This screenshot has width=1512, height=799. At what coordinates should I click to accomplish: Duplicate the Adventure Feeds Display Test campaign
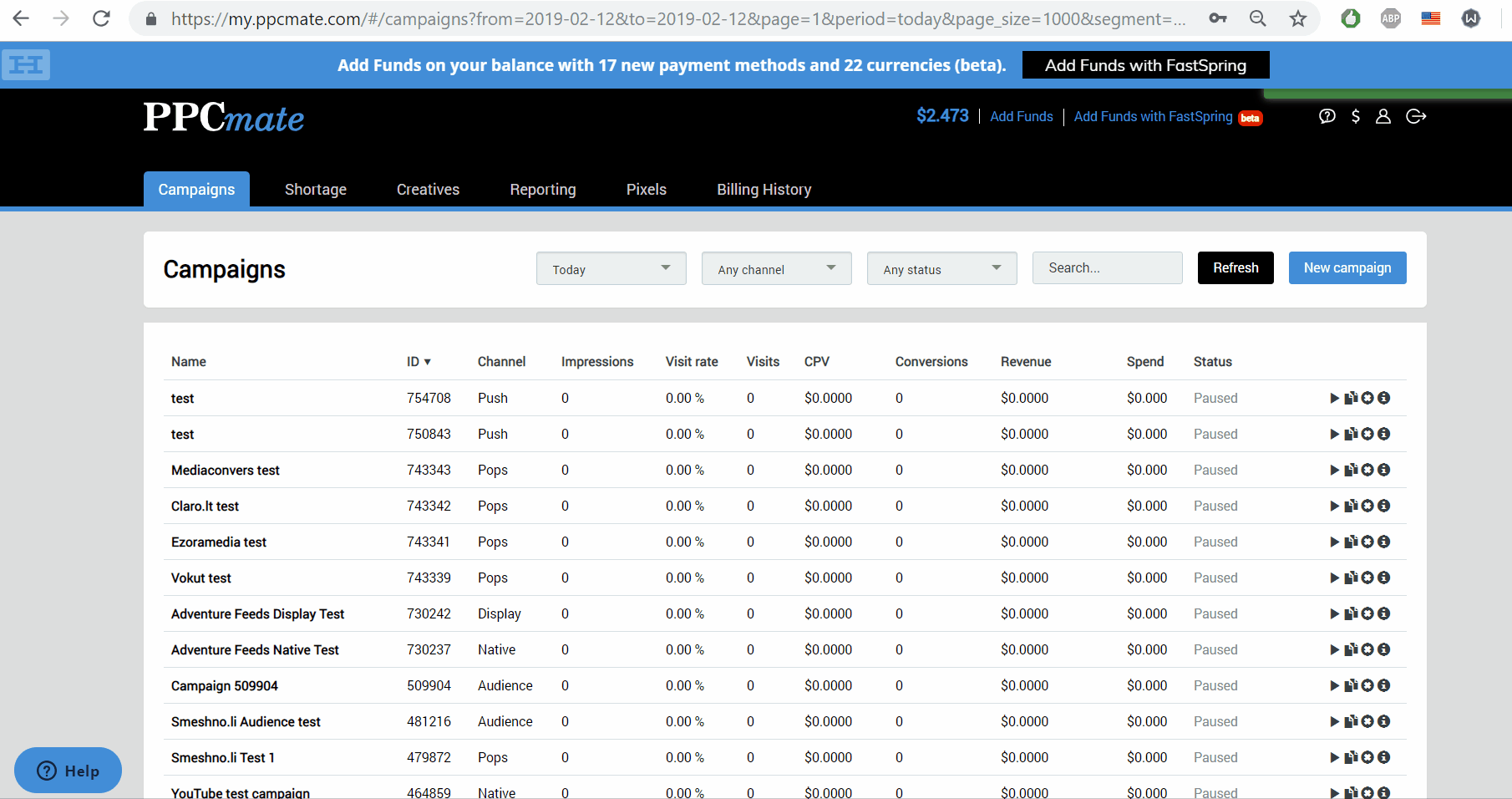1350,613
